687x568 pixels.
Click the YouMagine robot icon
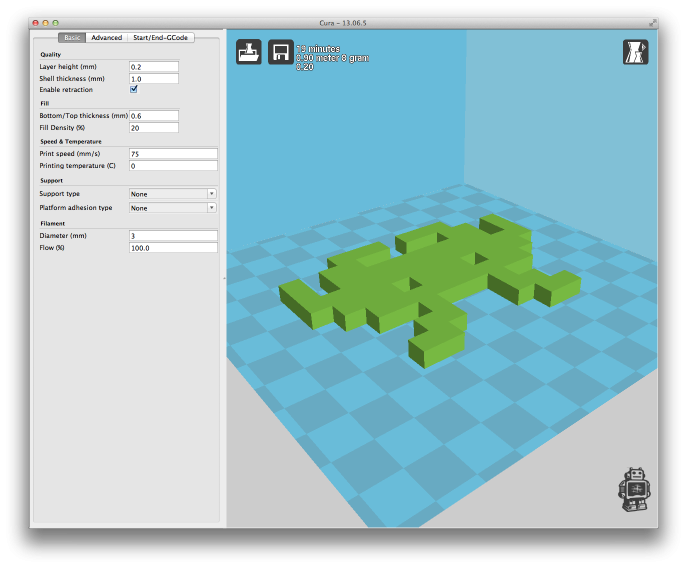[634, 490]
